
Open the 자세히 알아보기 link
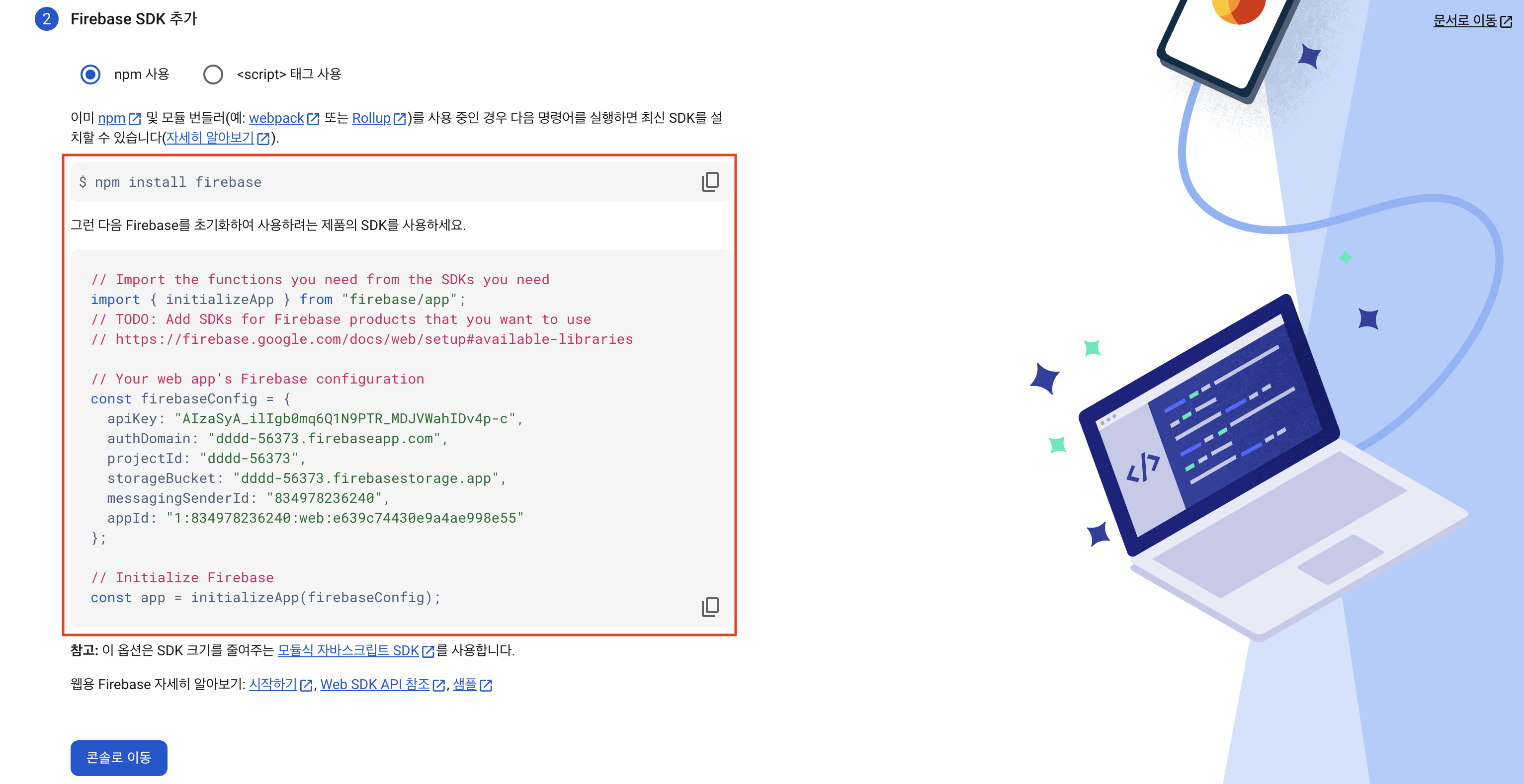click(210, 137)
